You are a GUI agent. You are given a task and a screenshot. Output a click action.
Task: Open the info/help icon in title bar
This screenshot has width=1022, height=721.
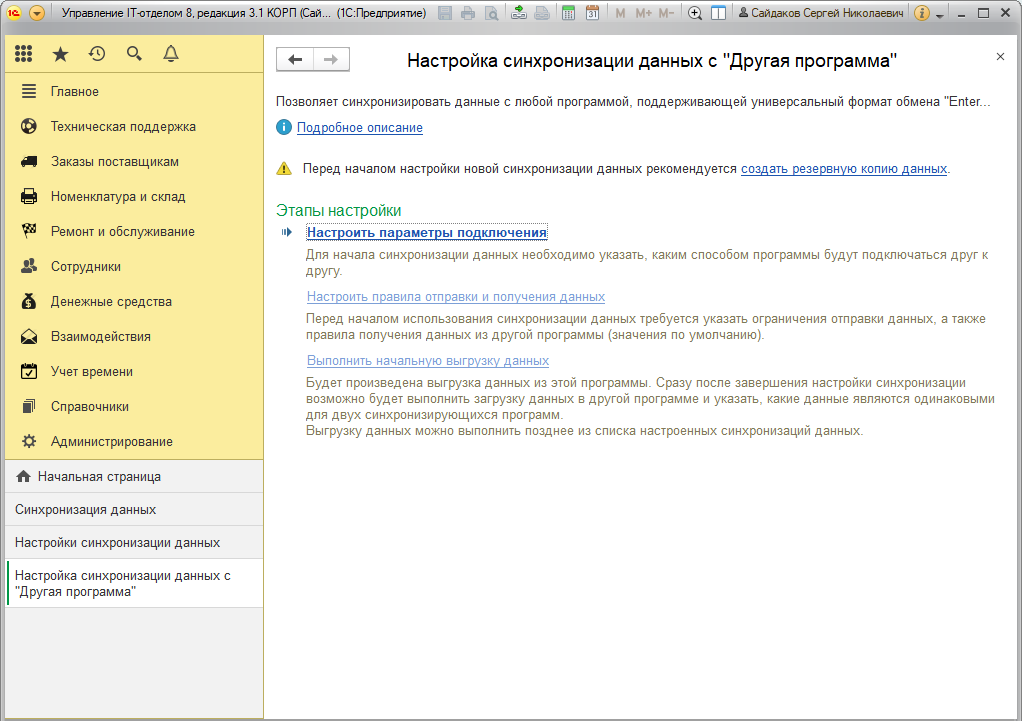tap(922, 13)
